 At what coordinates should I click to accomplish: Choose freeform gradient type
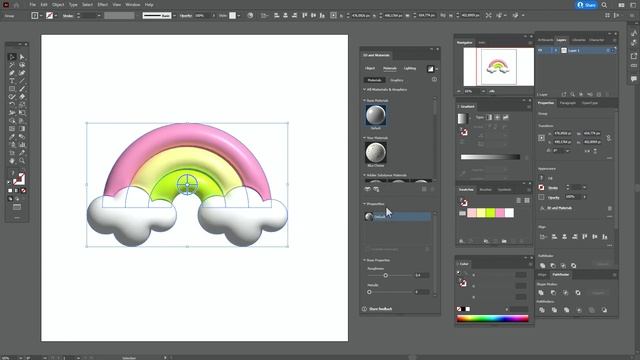tap(505, 117)
